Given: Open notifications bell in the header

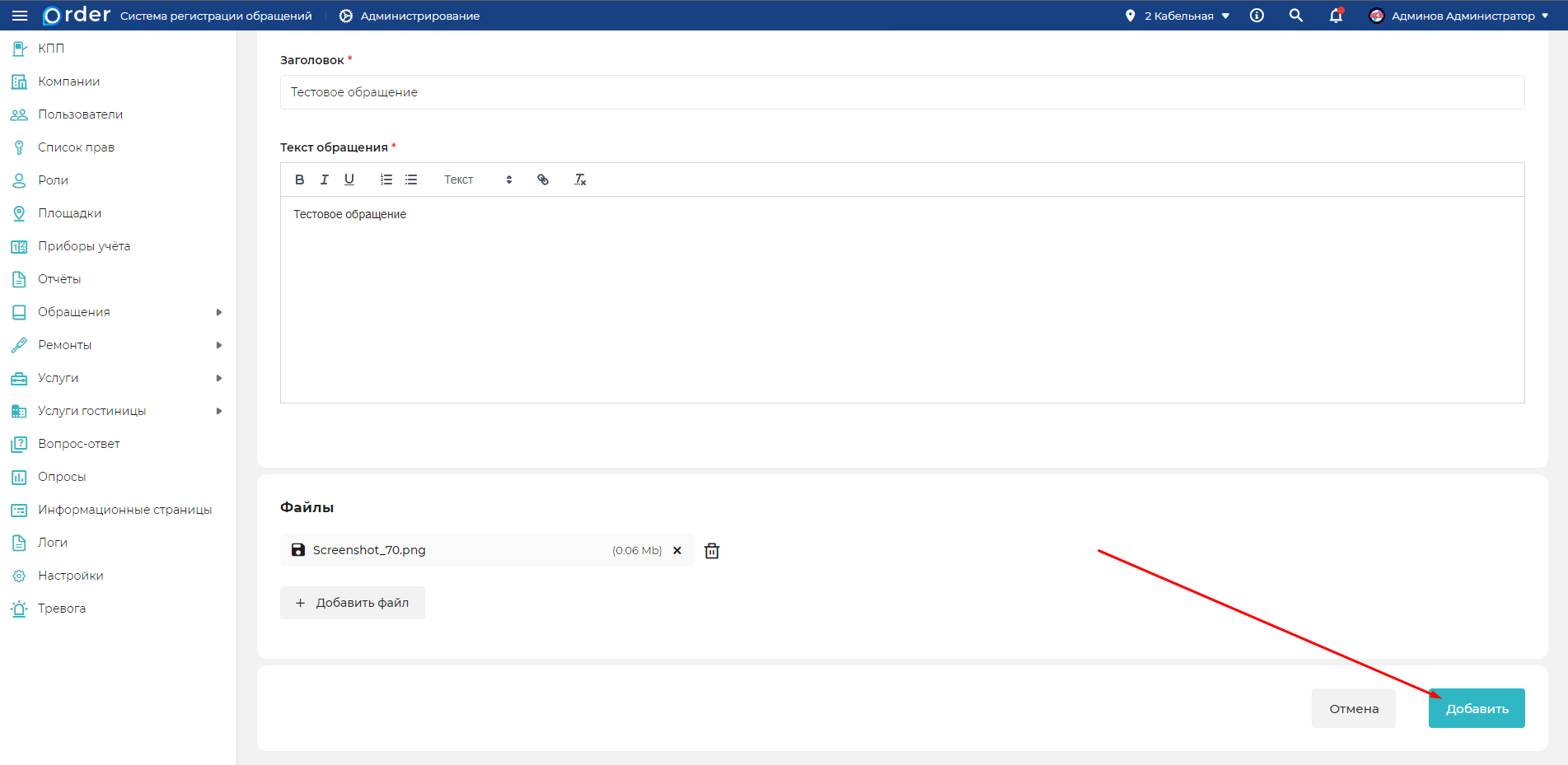Looking at the screenshot, I should click(x=1336, y=16).
